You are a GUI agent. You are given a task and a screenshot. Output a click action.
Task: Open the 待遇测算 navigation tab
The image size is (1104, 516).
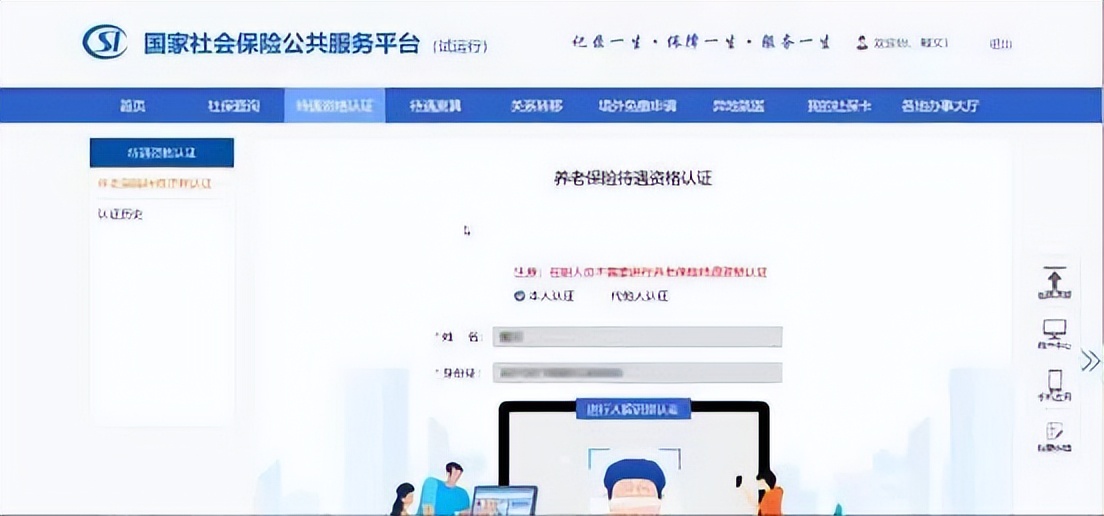[435, 106]
